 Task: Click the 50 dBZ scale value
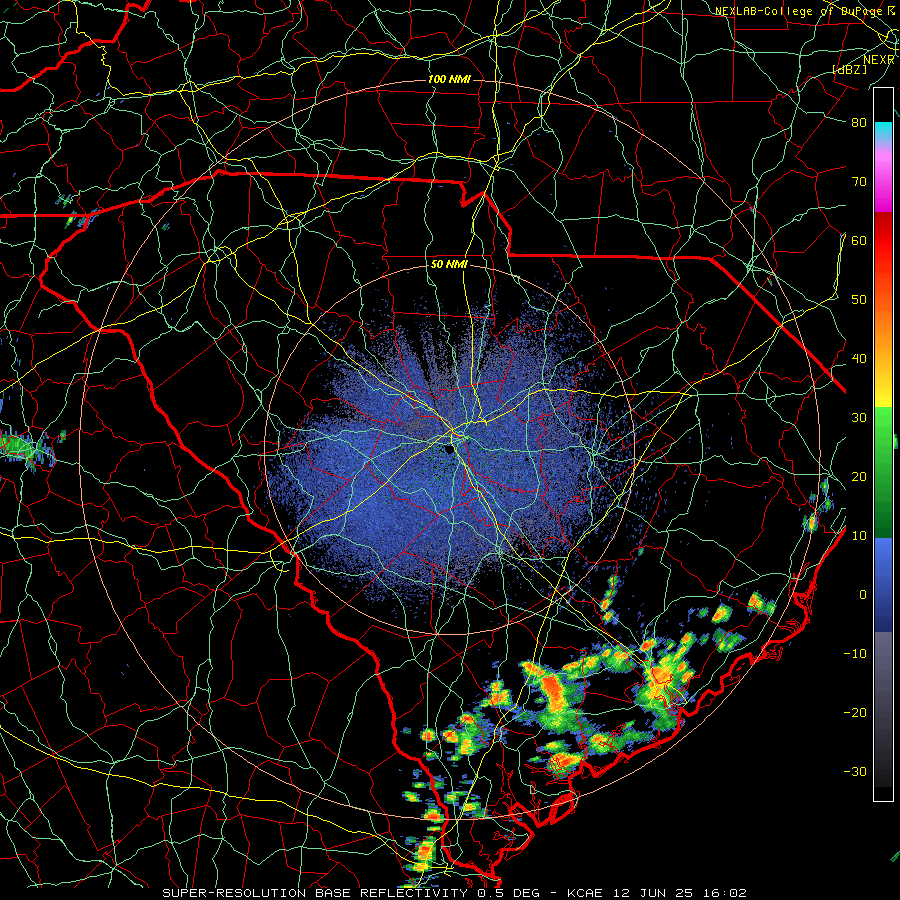coord(859,300)
